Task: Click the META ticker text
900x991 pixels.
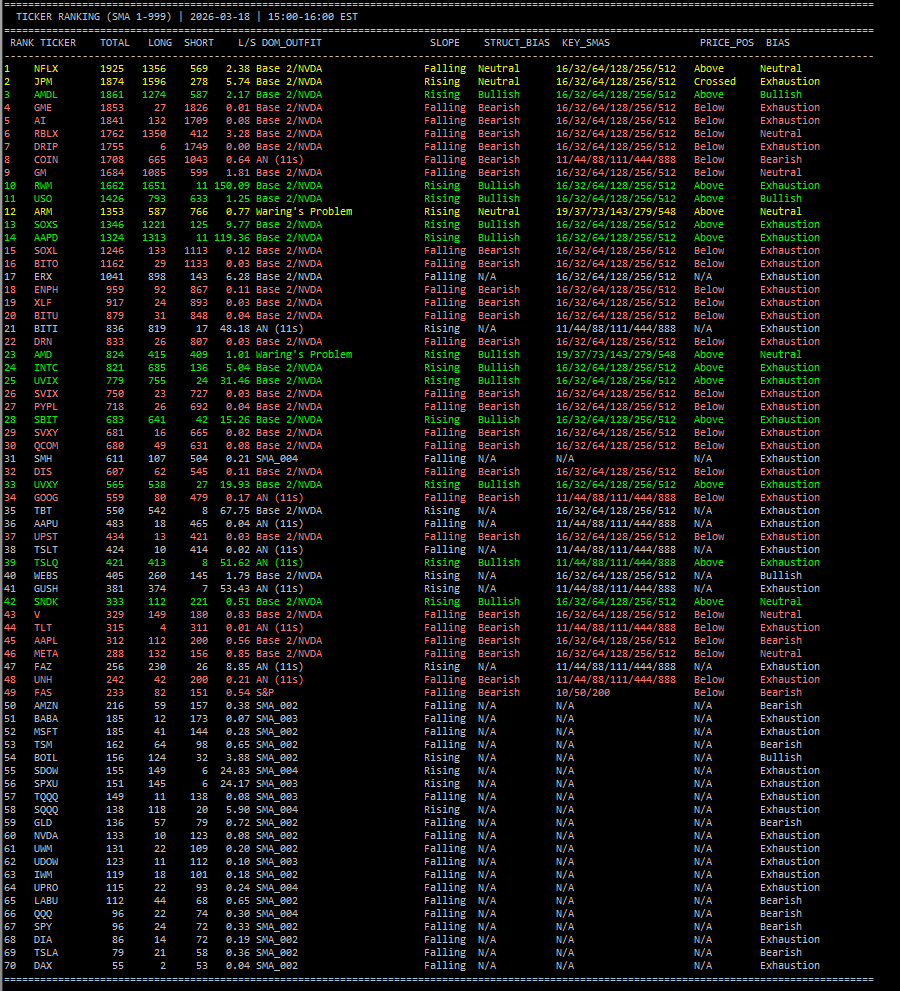Action: tap(46, 654)
